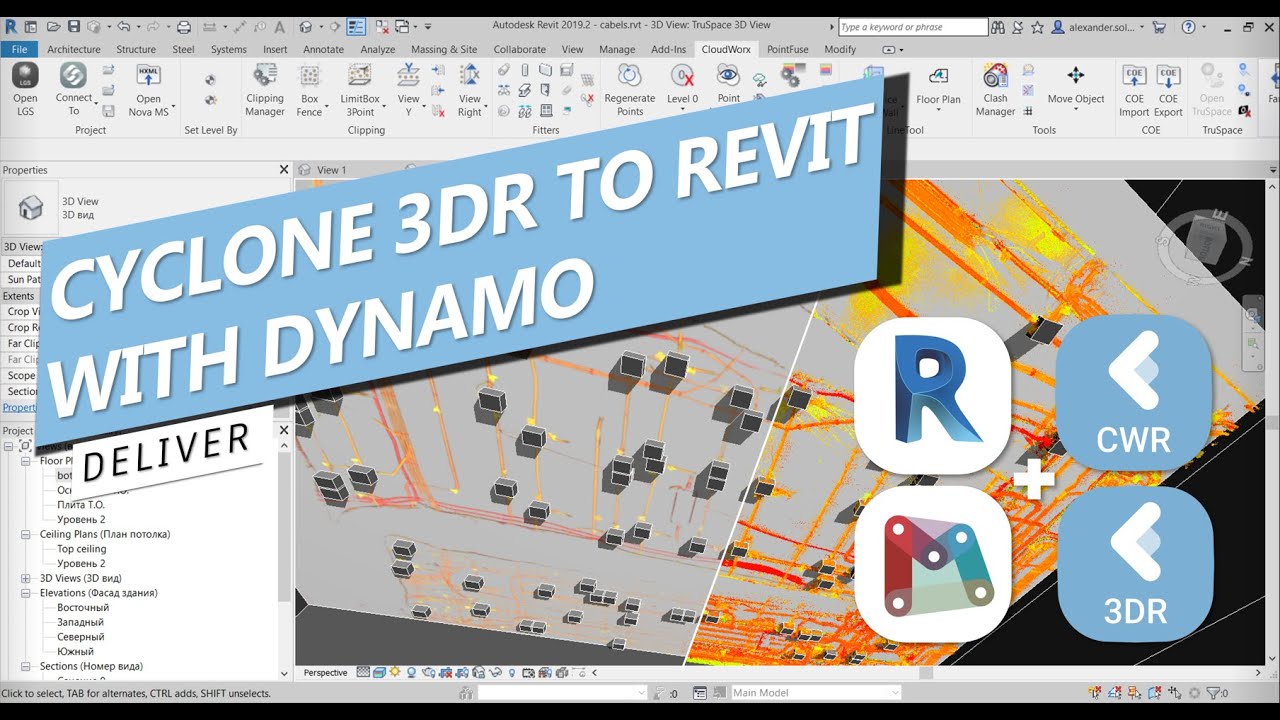Click the View Y clipping icon
The image size is (1280, 720).
408,76
